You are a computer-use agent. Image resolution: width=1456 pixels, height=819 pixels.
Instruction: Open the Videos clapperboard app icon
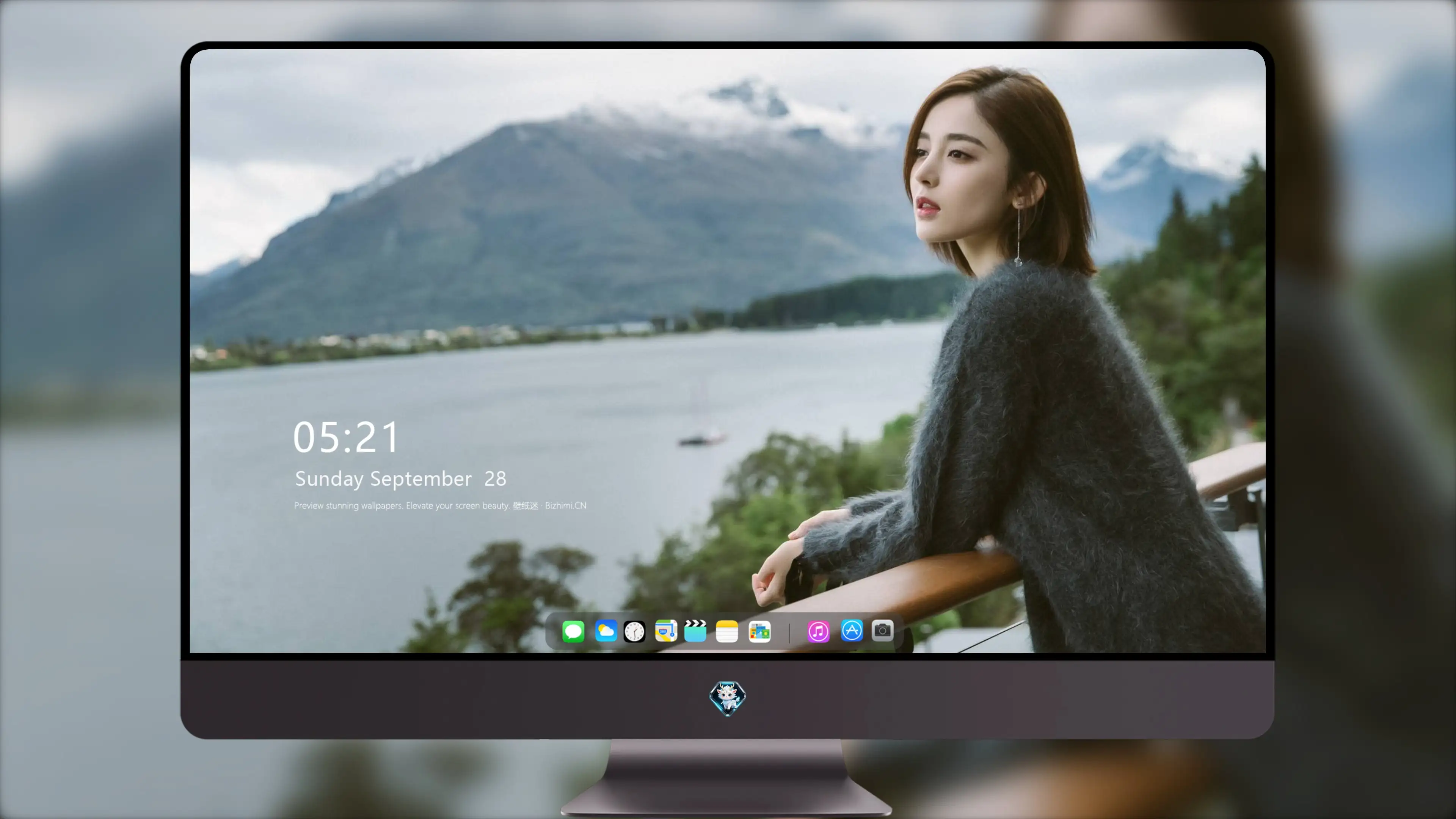point(695,631)
